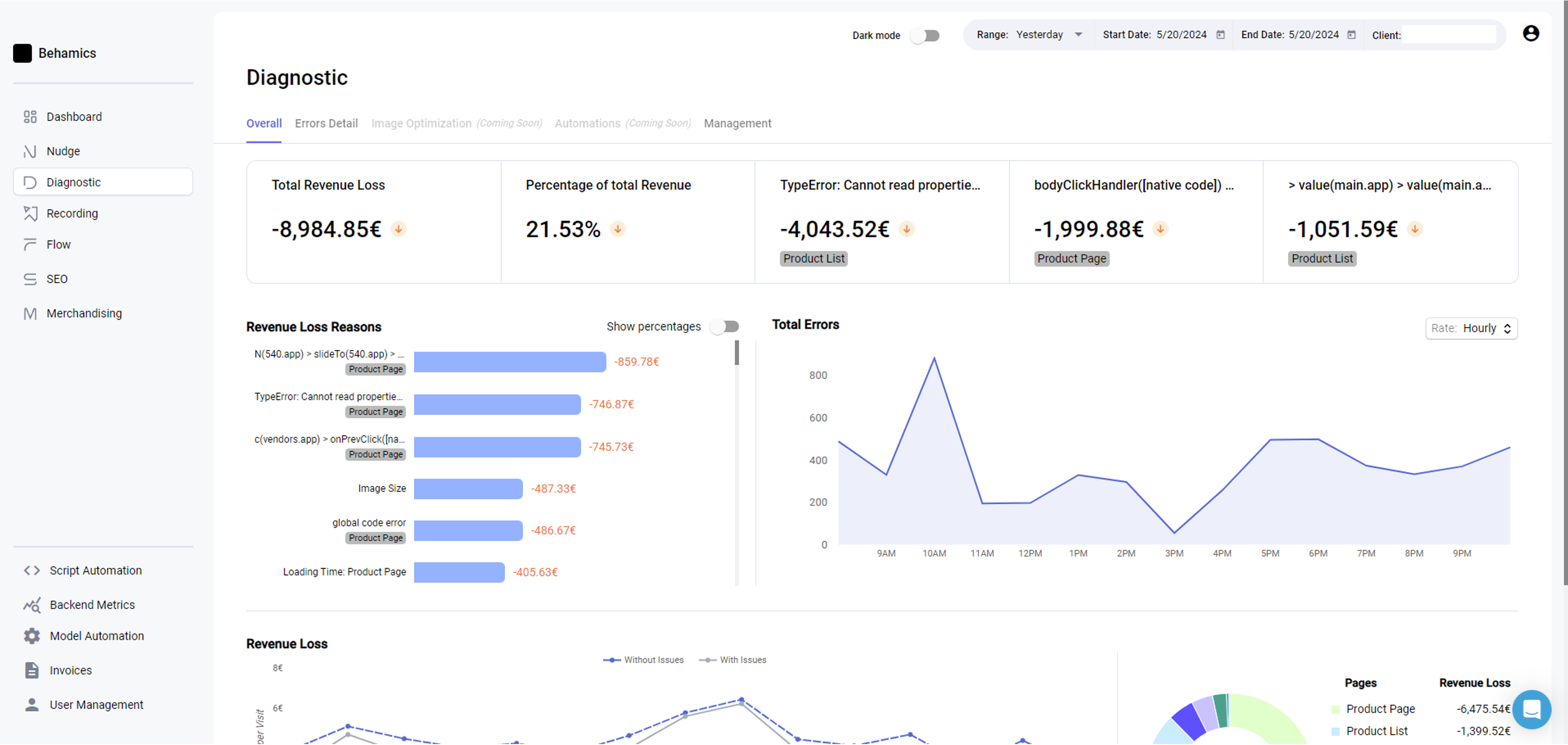Click the Start Date calendar icon
Viewport: 1568px width, 745px height.
point(1220,35)
